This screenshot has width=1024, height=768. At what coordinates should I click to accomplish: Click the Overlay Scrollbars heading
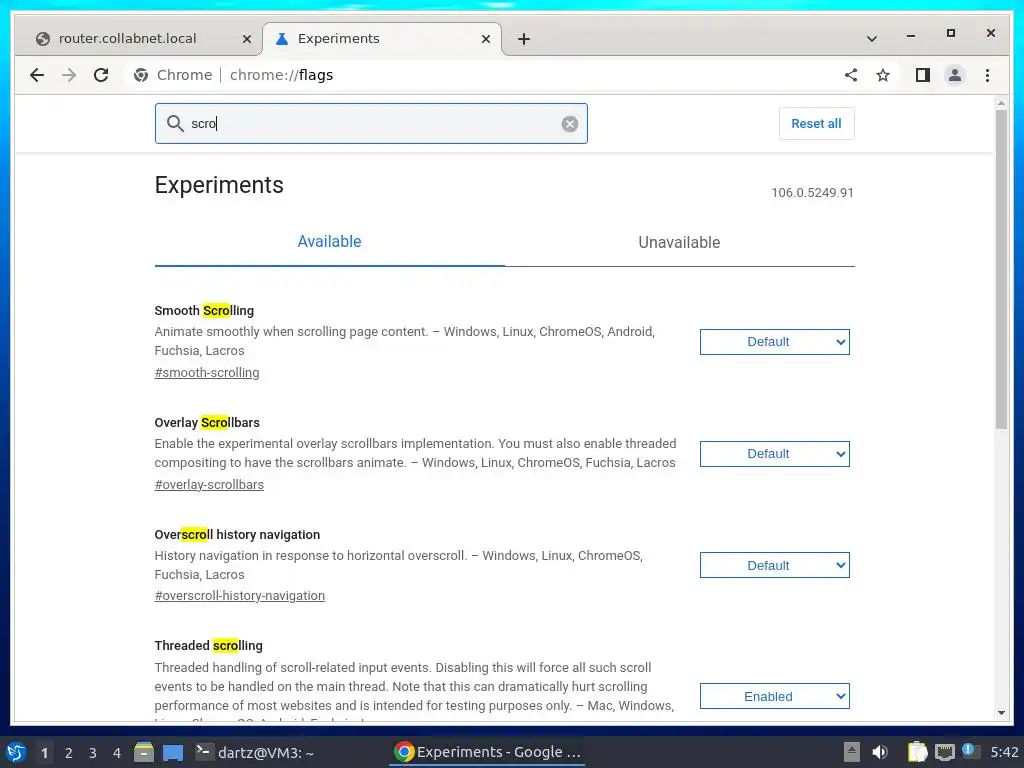pos(207,423)
